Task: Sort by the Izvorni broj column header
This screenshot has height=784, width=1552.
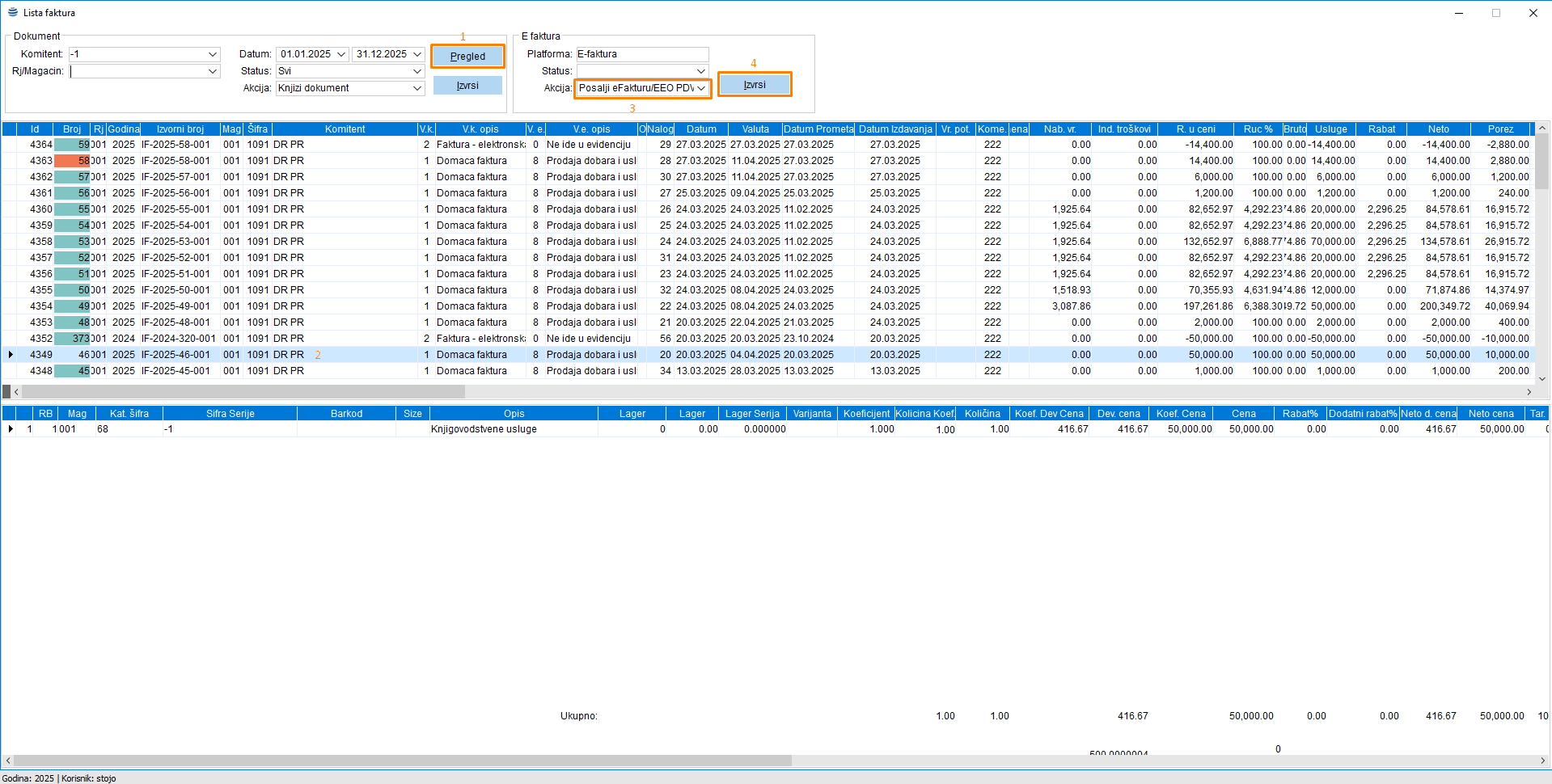Action: coord(180,129)
